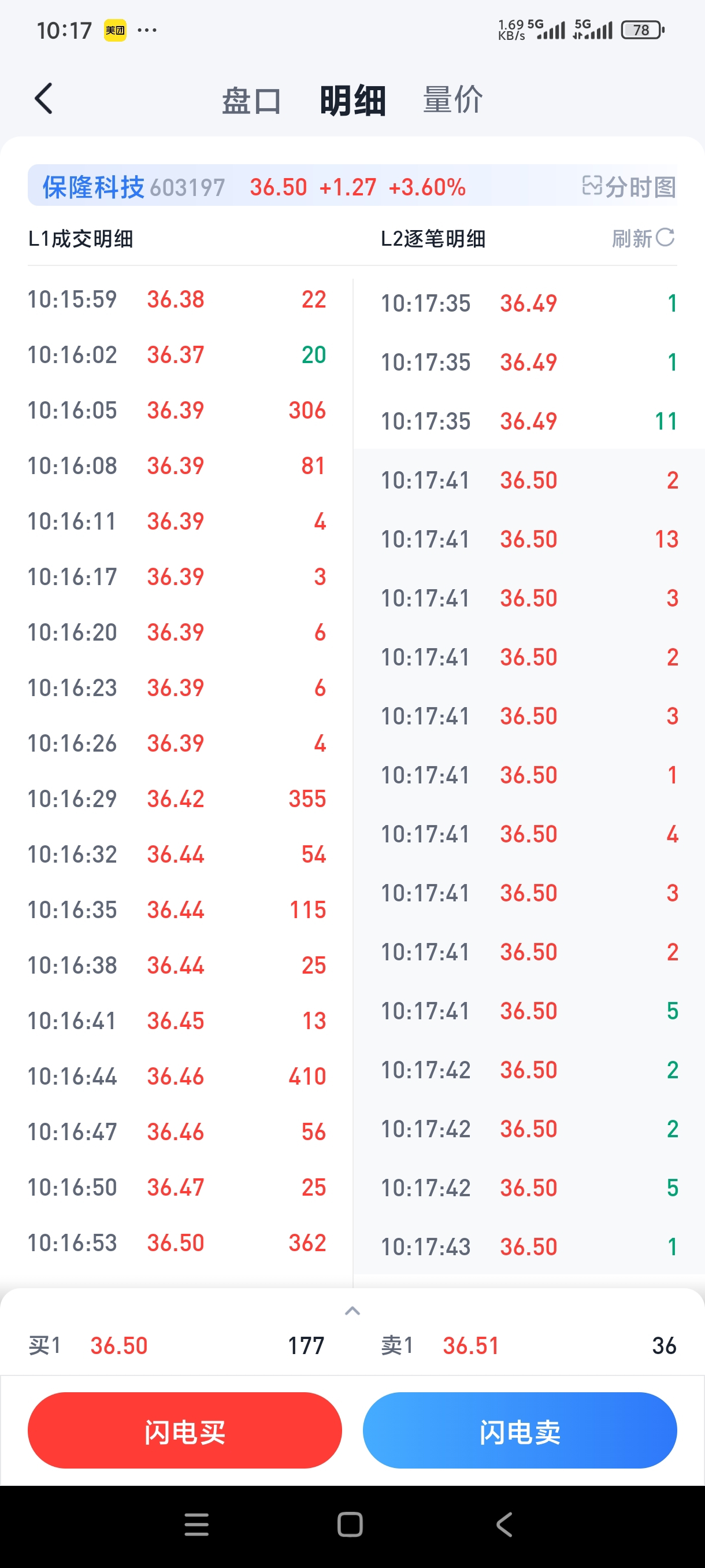Switch to the 量价 tab

453,99
